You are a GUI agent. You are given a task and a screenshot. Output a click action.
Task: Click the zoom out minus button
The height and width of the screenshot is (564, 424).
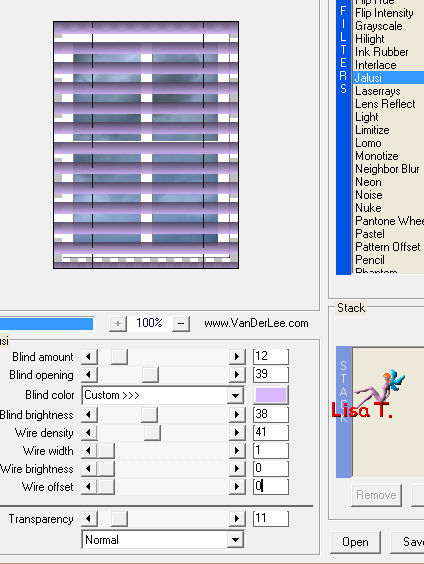(181, 323)
